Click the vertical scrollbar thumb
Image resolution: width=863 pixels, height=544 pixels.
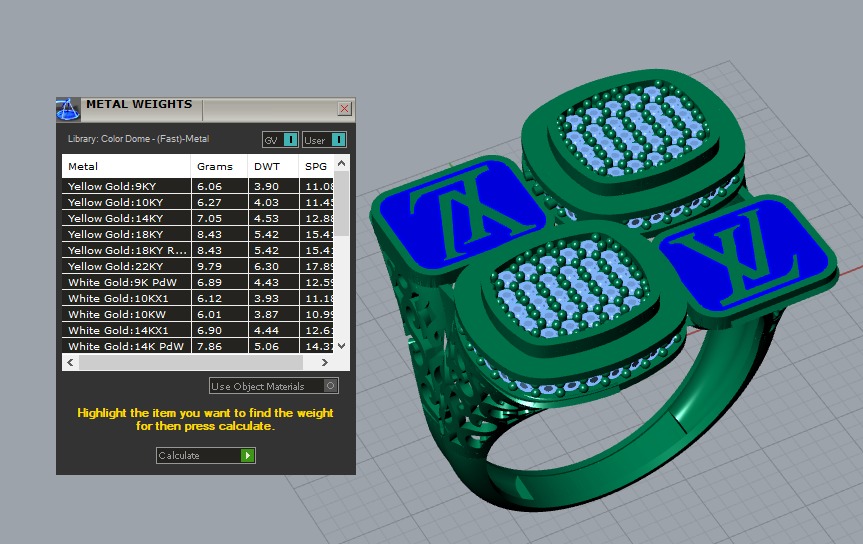341,203
